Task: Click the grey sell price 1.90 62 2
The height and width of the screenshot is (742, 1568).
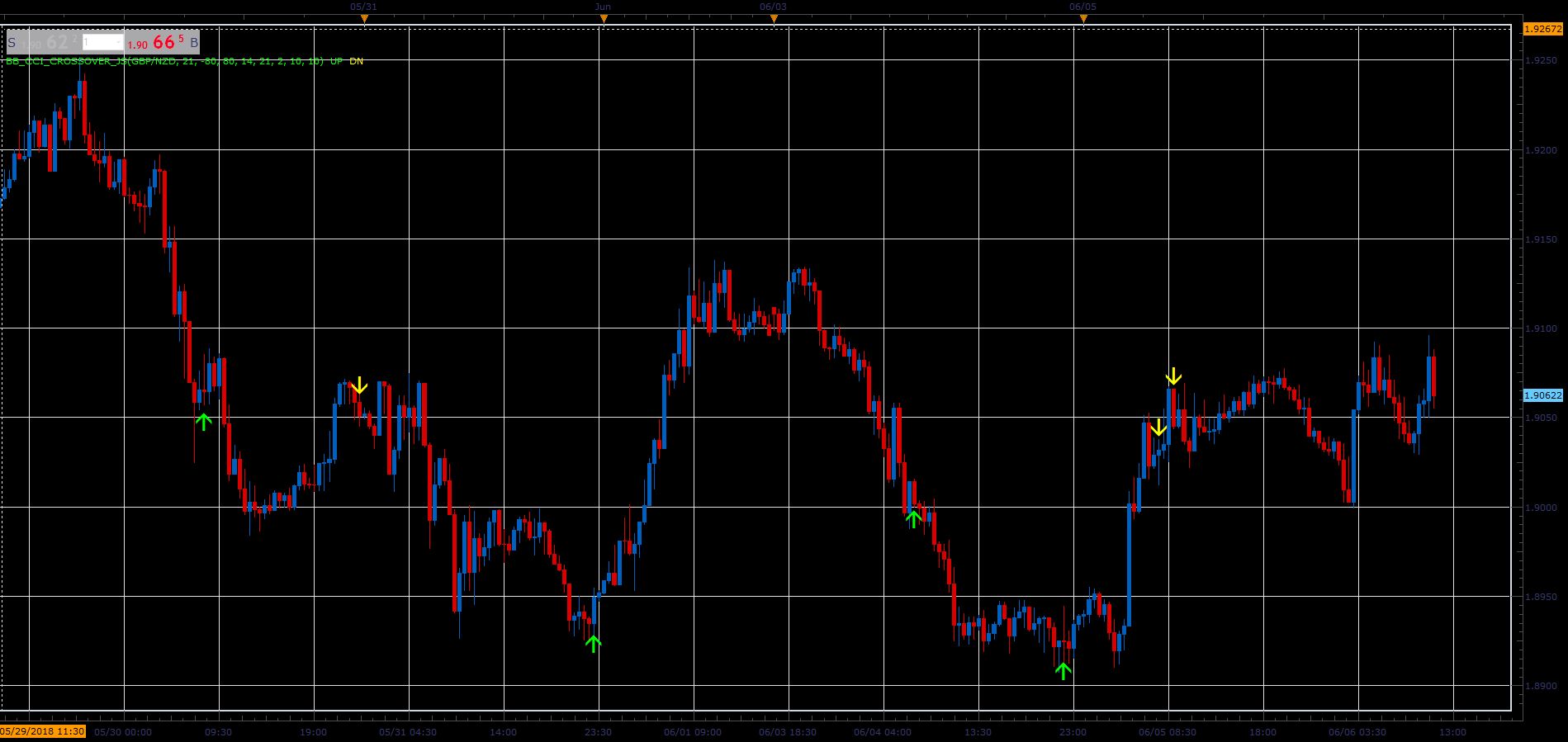Action: 50,42
